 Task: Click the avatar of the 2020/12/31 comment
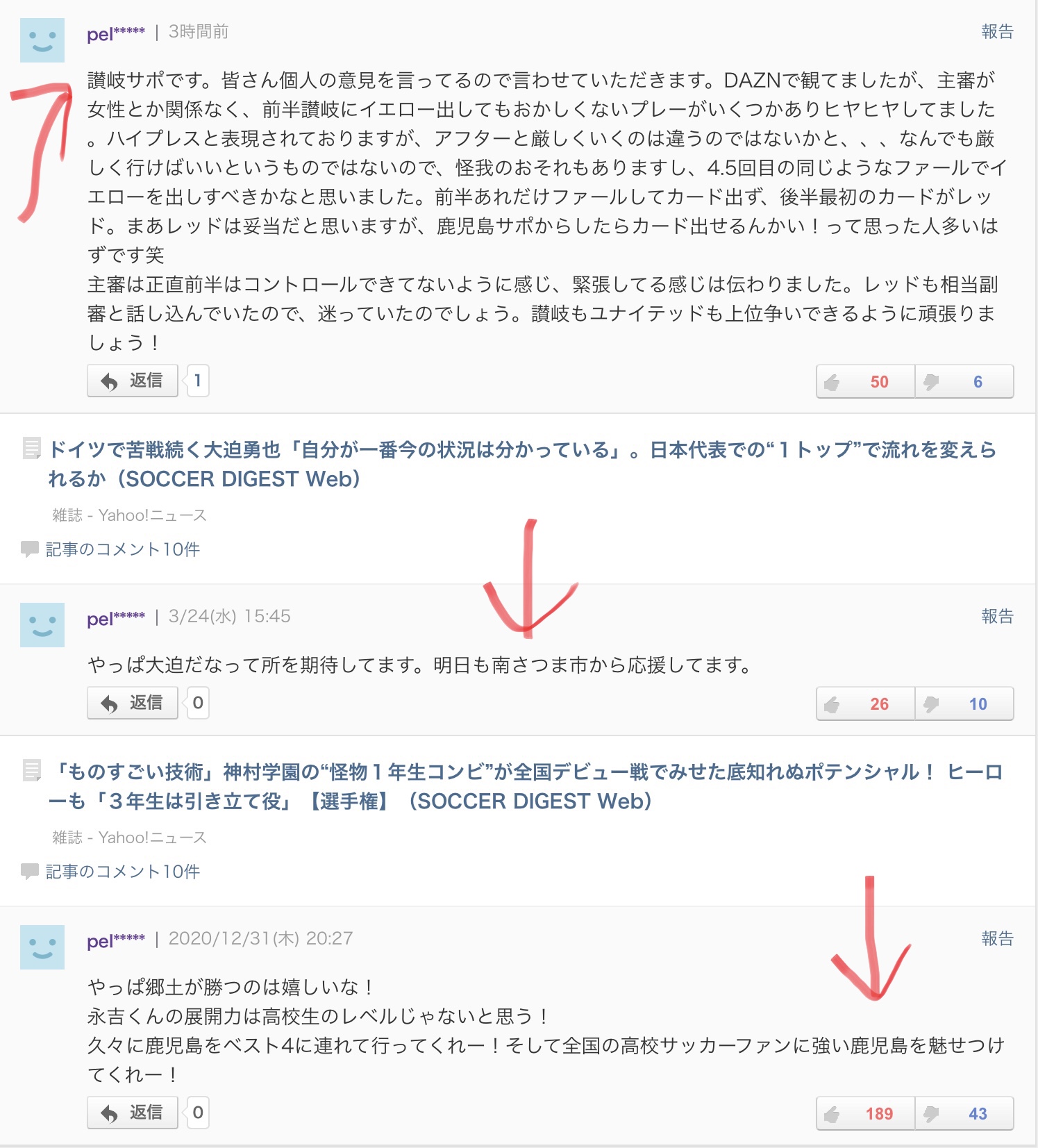(x=42, y=947)
